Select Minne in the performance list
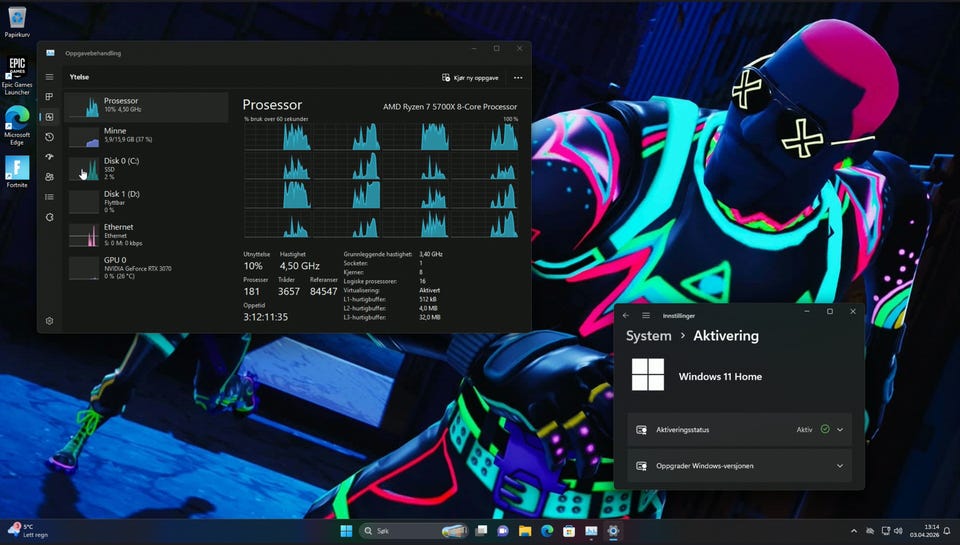This screenshot has width=960, height=545. click(146, 135)
